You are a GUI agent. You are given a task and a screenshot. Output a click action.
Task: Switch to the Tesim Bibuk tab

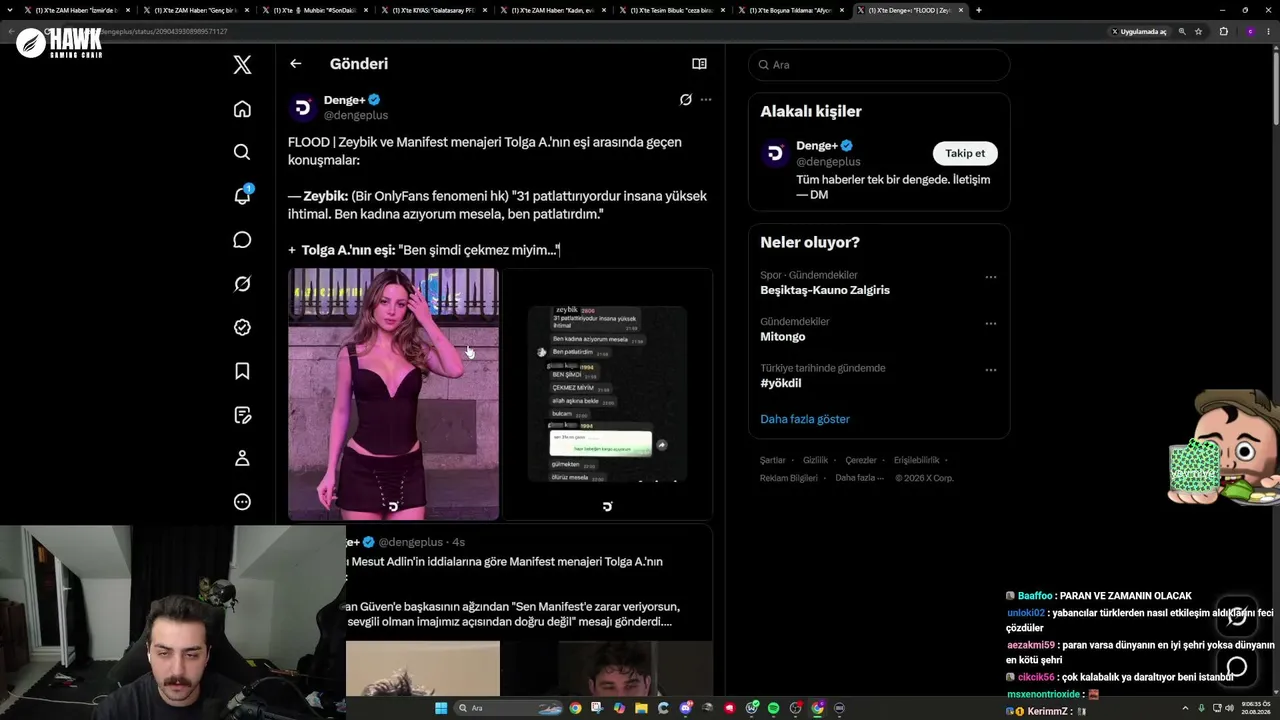click(671, 10)
